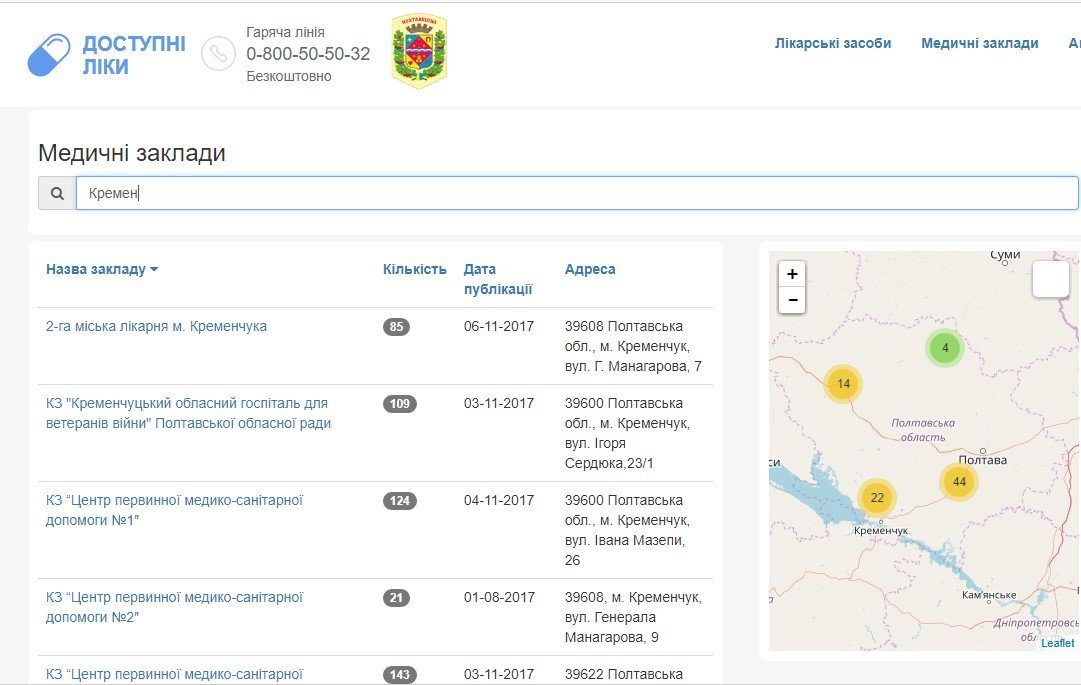
Task: Open 2-га міська лікарня м. Кременчука link
Action: coord(156,326)
